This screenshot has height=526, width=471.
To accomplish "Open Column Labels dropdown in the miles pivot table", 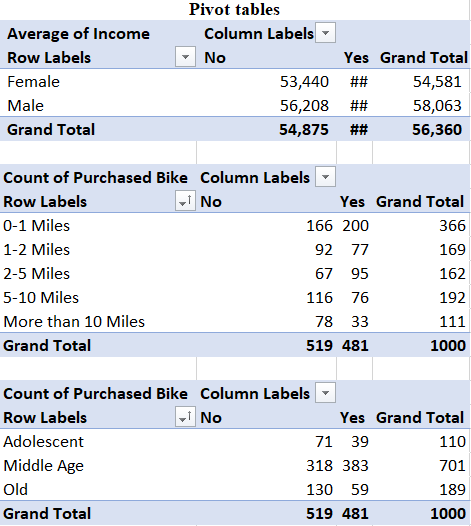I will [325, 177].
